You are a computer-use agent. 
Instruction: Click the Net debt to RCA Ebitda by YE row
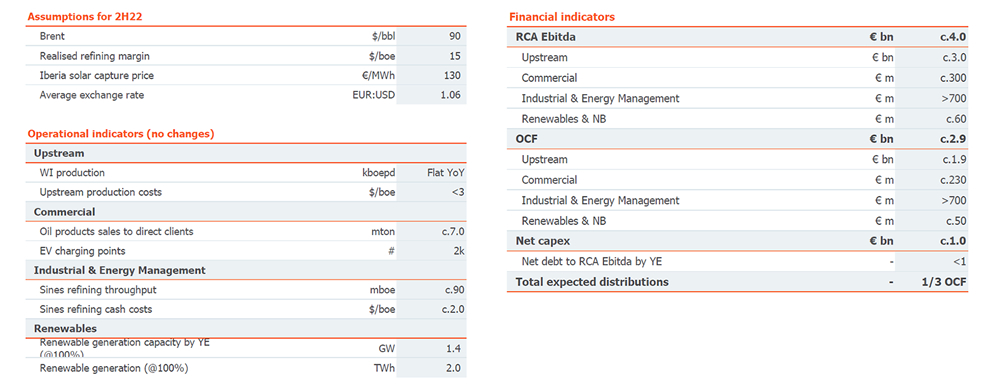click(737, 261)
